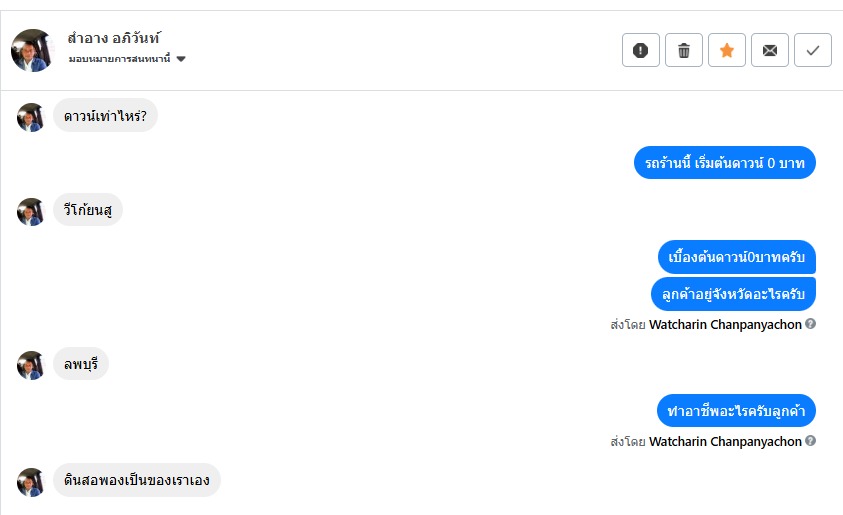Toggle the orange star follow-up icon

[727, 50]
